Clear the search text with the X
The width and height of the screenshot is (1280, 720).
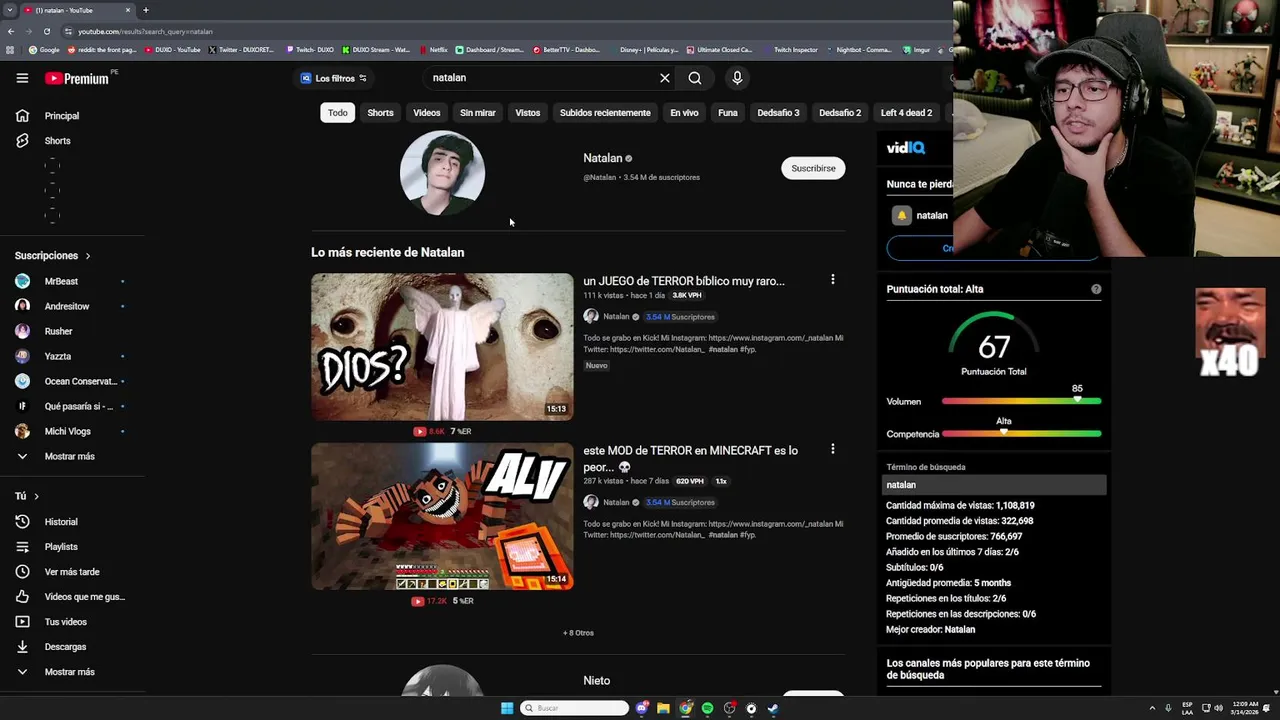coord(664,78)
